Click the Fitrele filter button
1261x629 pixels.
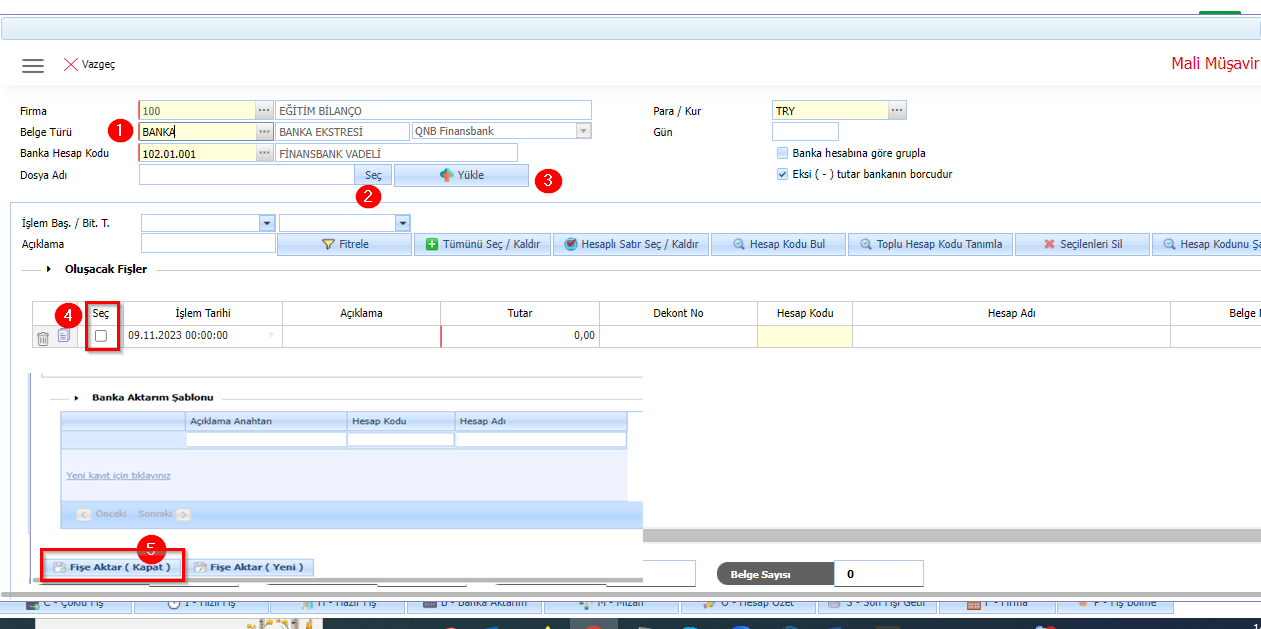point(345,244)
